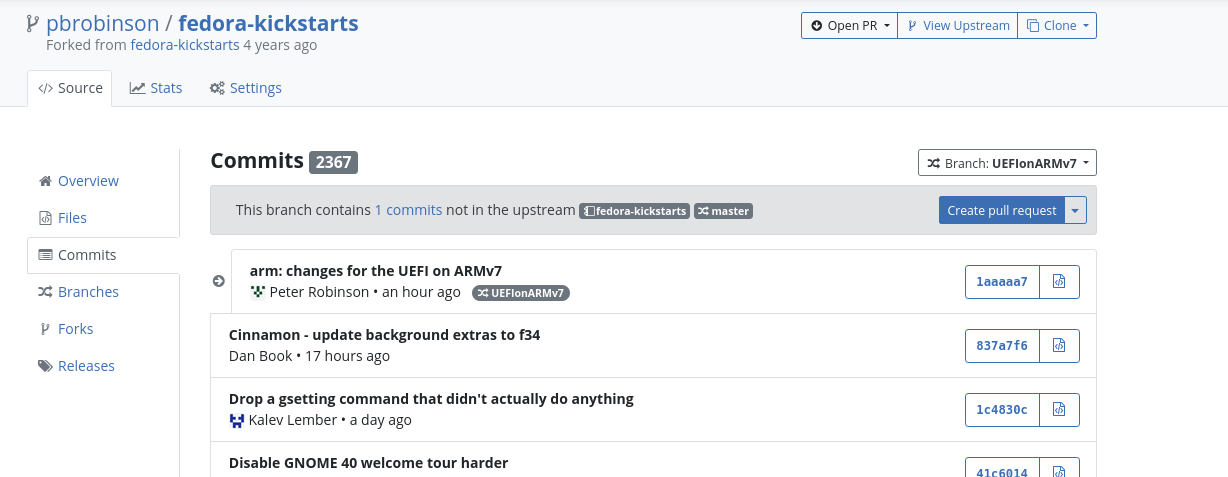Browse files icon next to commit 1c4830c
This screenshot has height=477, width=1228.
pos(1060,410)
